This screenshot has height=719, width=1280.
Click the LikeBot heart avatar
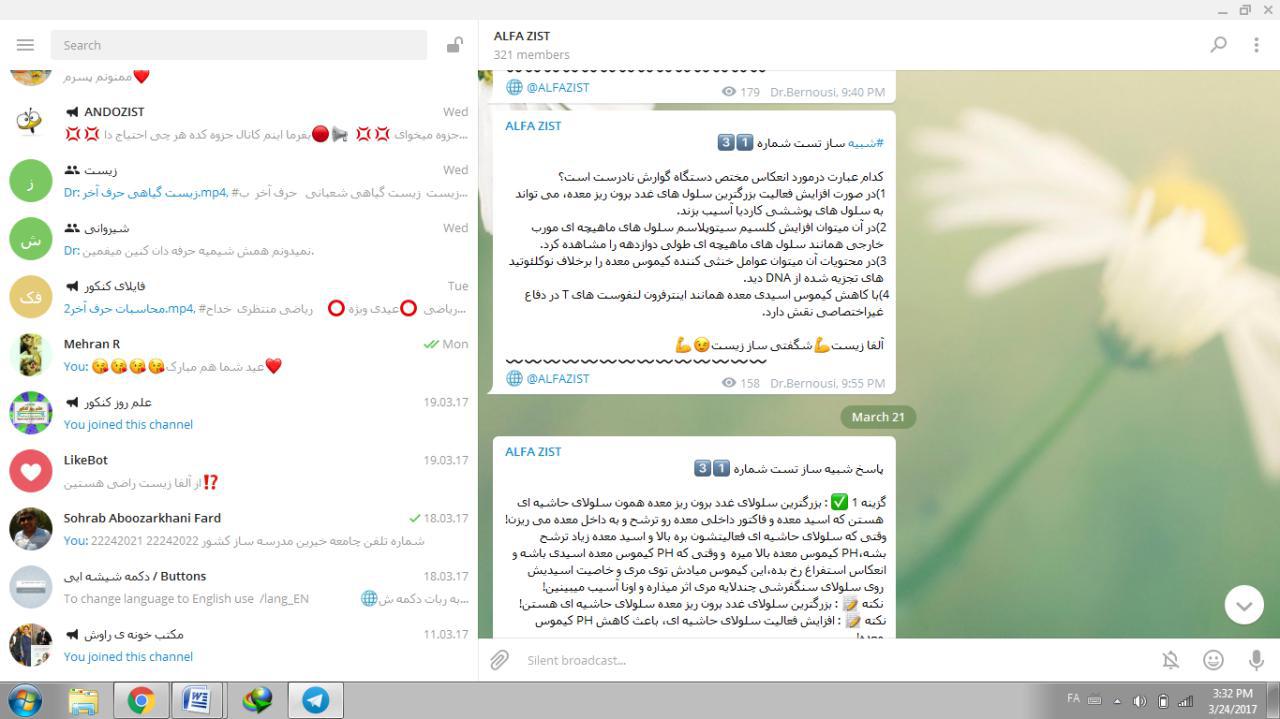coord(31,471)
